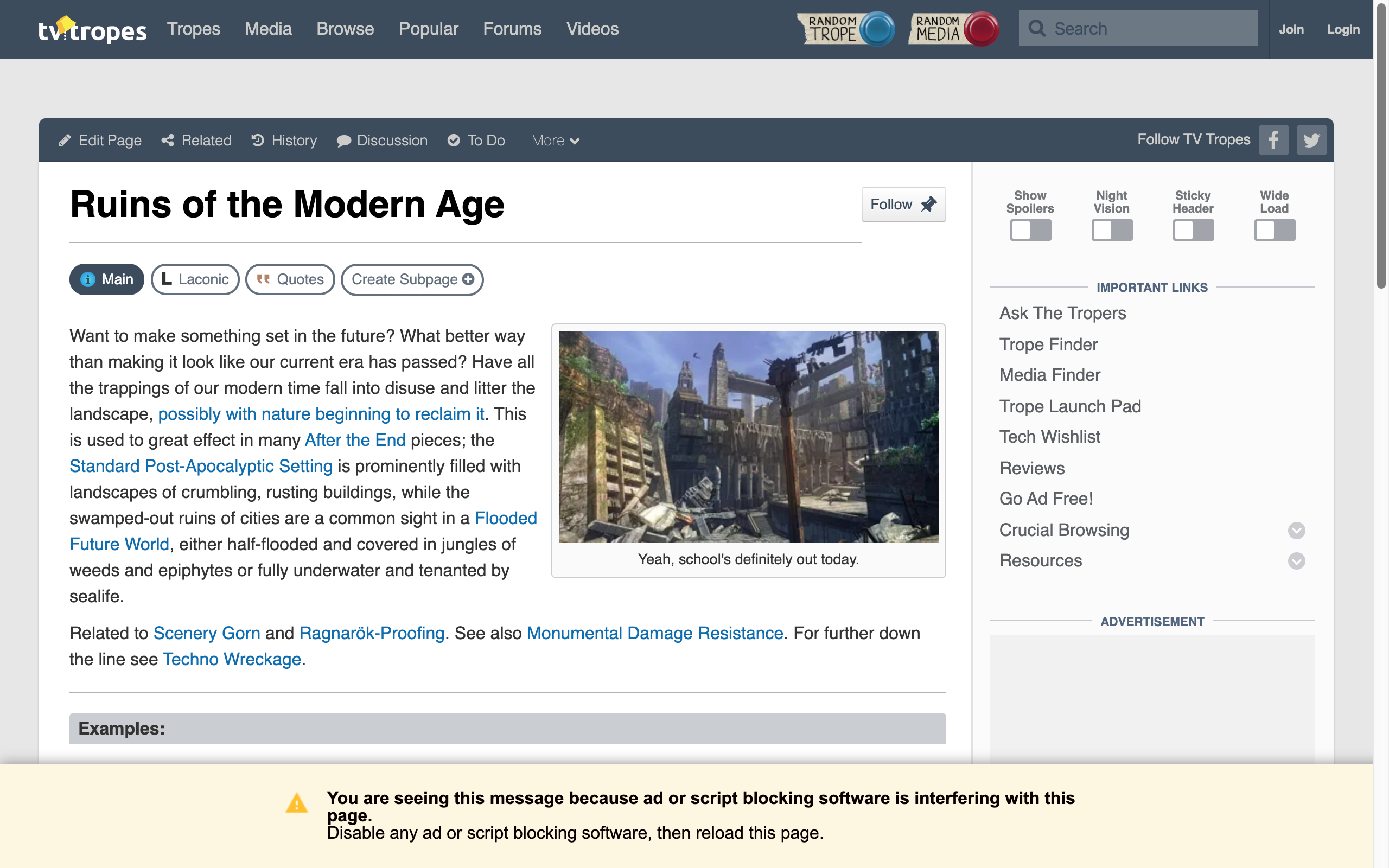1389x868 pixels.
Task: Open the Scenery Gorn link
Action: coord(207,633)
